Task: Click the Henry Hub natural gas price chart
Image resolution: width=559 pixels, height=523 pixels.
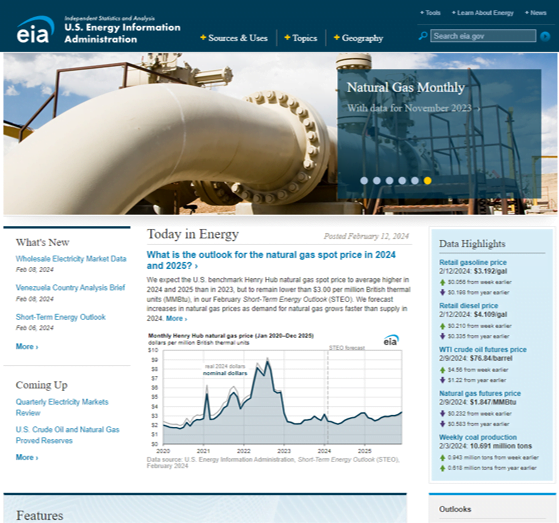Action: [x=275, y=394]
